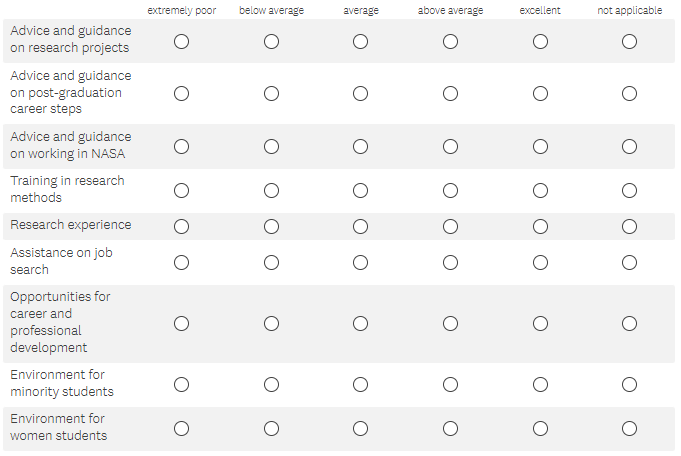
Task: Rate minority students environment above average
Action: [x=450, y=384]
